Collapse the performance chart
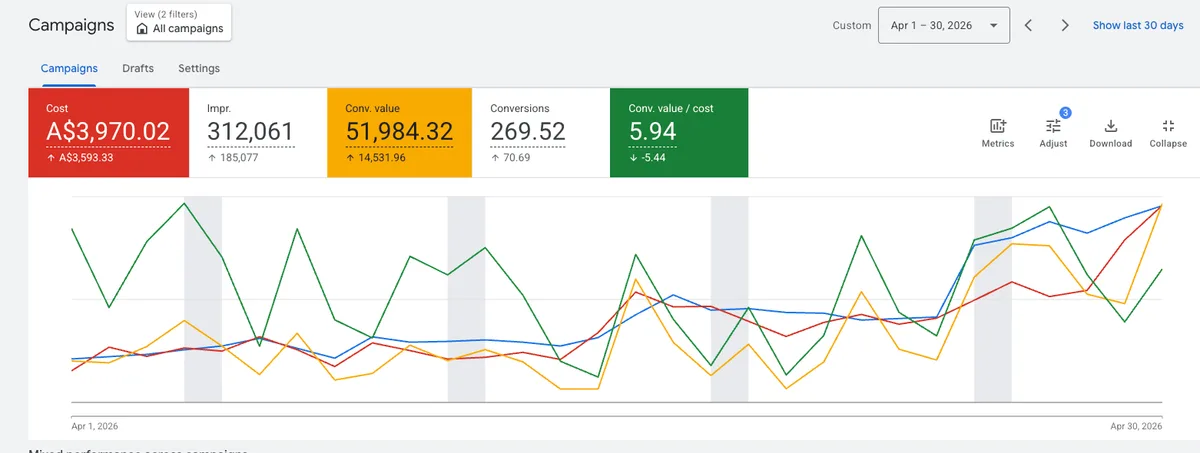This screenshot has height=453, width=1200. coord(1168,133)
